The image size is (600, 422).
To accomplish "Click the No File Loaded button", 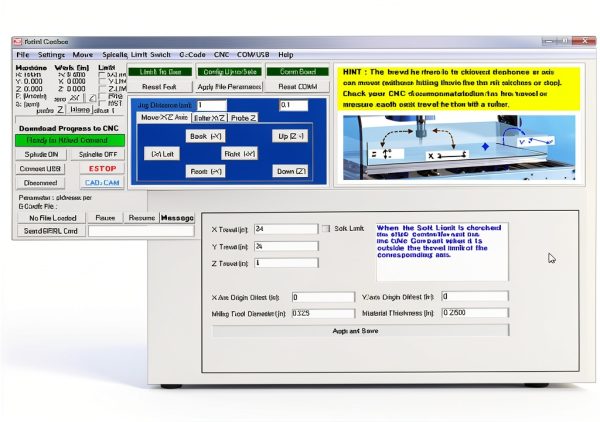I will [x=52, y=218].
